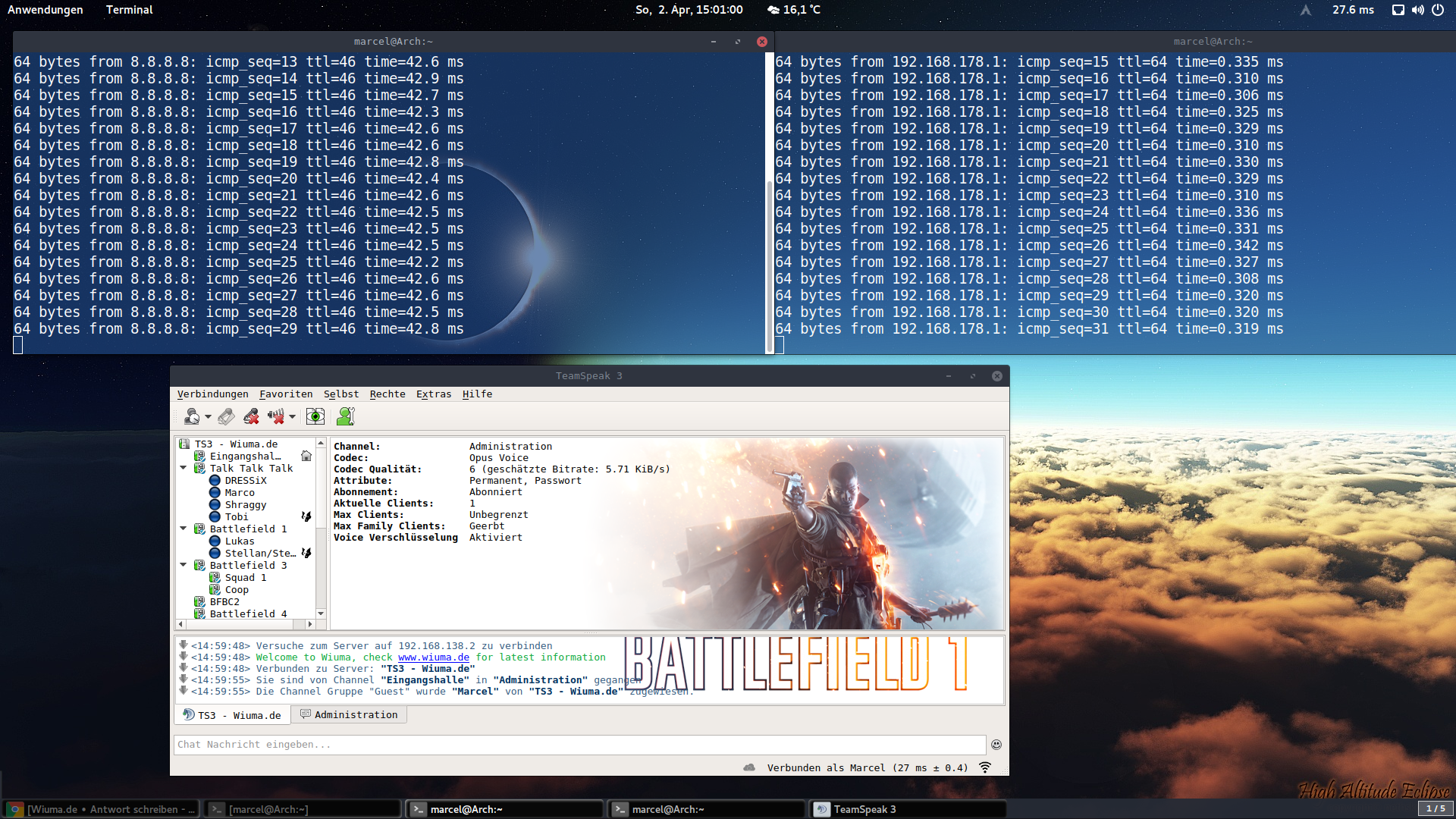This screenshot has width=1456, height=819.
Task: Open the Extras menu
Action: 433,394
